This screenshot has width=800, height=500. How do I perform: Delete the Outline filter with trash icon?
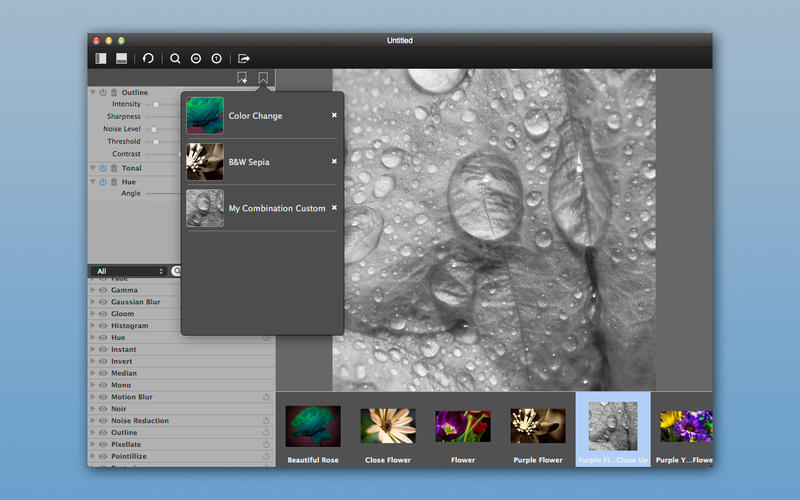coord(113,93)
